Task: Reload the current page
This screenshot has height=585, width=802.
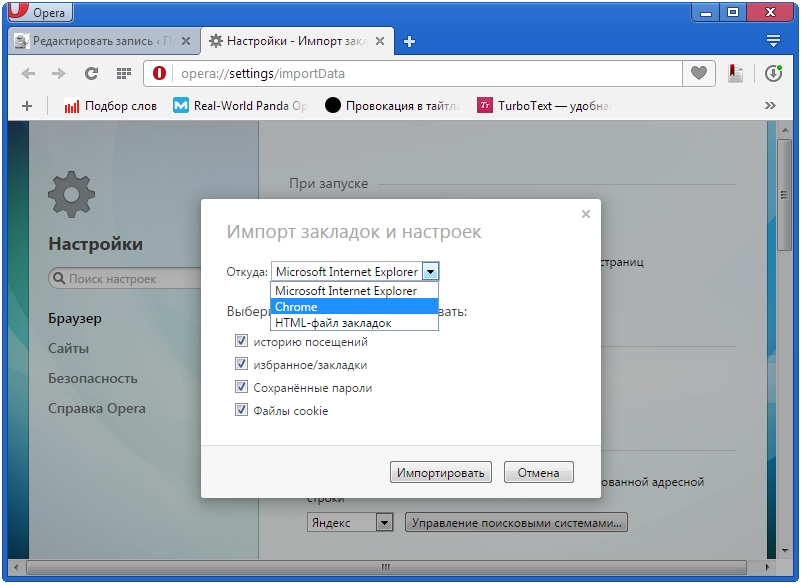Action: pyautogui.click(x=91, y=74)
